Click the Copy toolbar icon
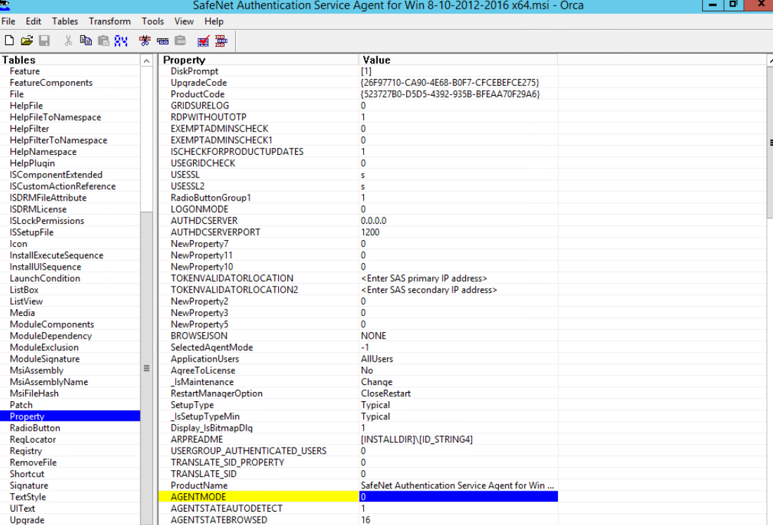 (x=86, y=40)
